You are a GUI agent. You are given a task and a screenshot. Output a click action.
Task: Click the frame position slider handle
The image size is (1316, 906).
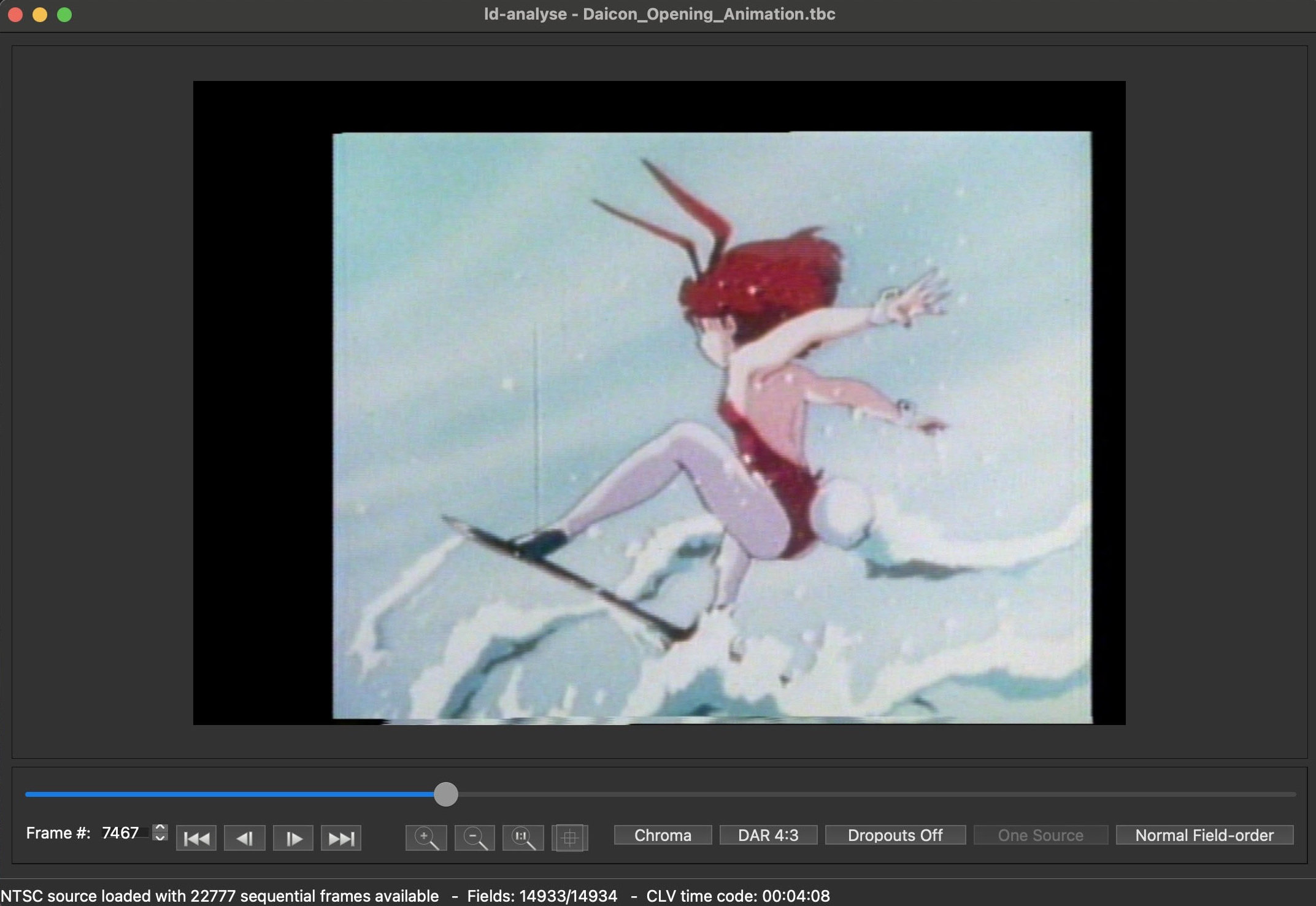pyautogui.click(x=446, y=794)
